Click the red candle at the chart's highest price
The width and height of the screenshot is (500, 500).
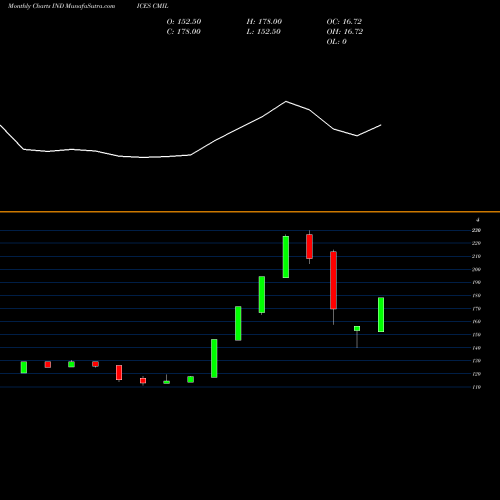pos(309,246)
